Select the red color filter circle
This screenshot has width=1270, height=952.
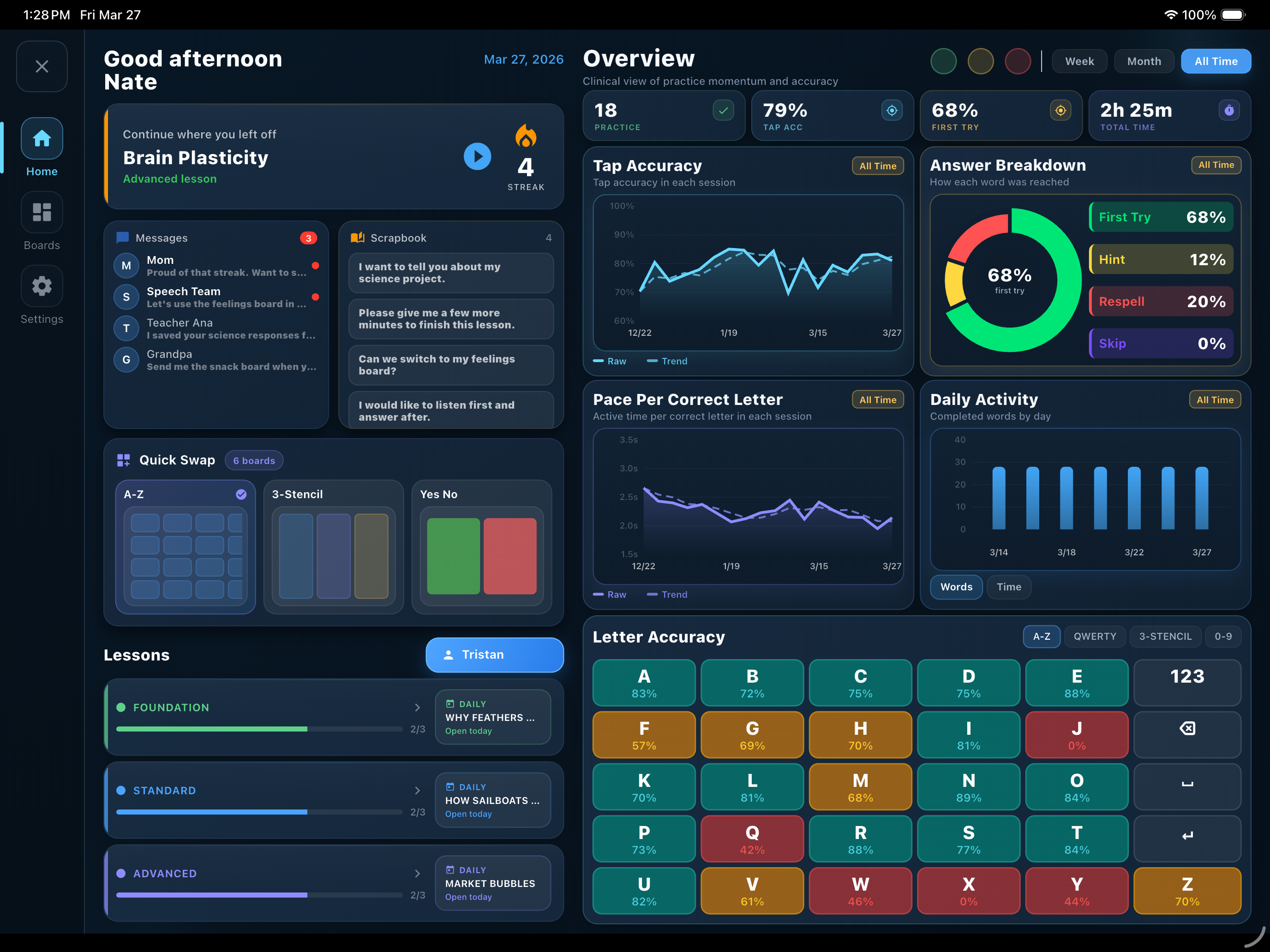(x=1018, y=61)
